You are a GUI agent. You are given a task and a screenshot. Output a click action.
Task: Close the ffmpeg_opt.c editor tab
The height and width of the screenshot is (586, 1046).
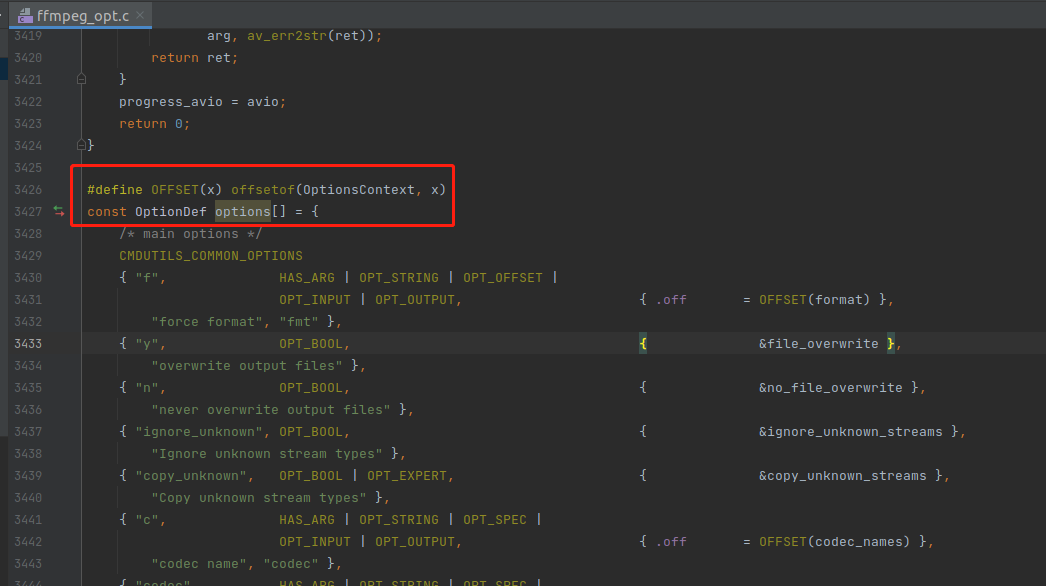pos(140,15)
